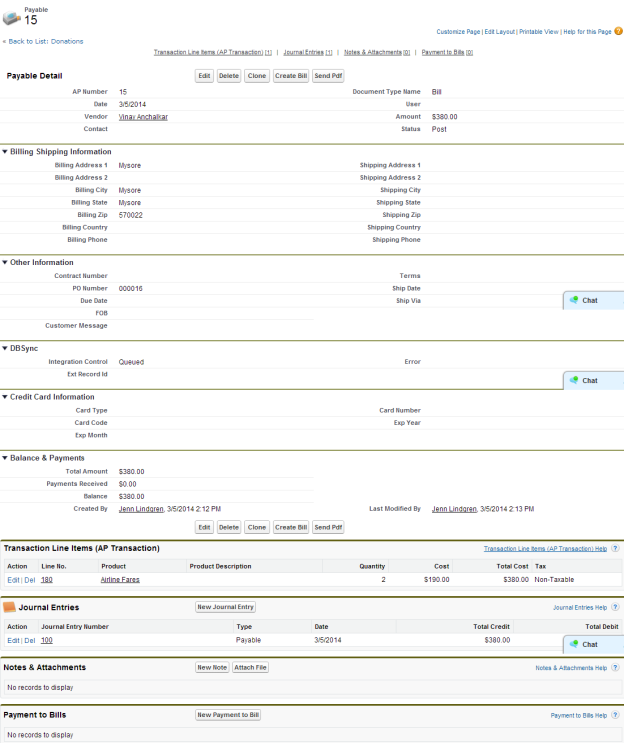Image resolution: width=624 pixels, height=743 pixels.
Task: Jump to Payment to Bills [0] anchor link at top
Action: 447,52
